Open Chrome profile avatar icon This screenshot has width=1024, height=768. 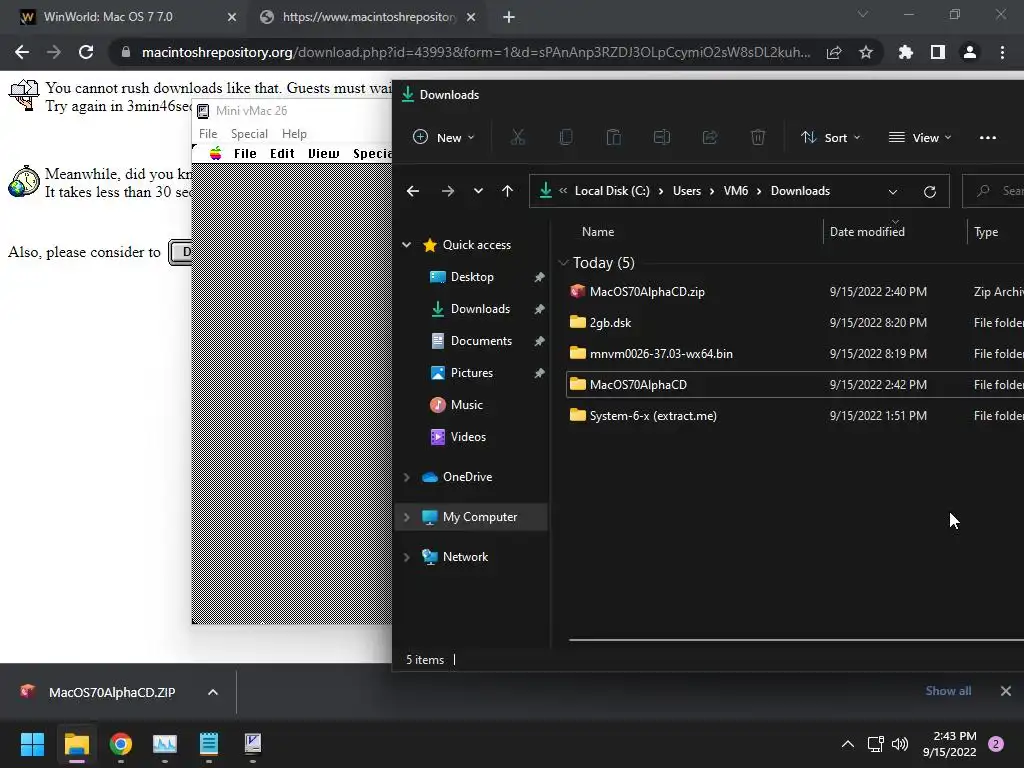pos(970,52)
